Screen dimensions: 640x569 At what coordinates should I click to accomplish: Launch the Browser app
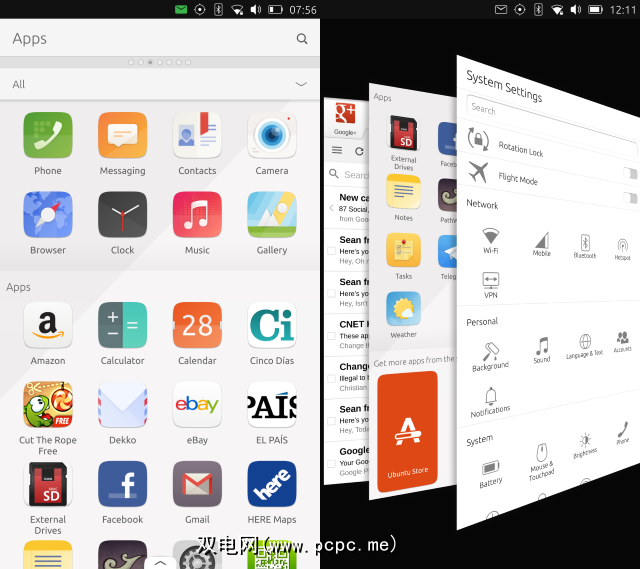tap(48, 214)
